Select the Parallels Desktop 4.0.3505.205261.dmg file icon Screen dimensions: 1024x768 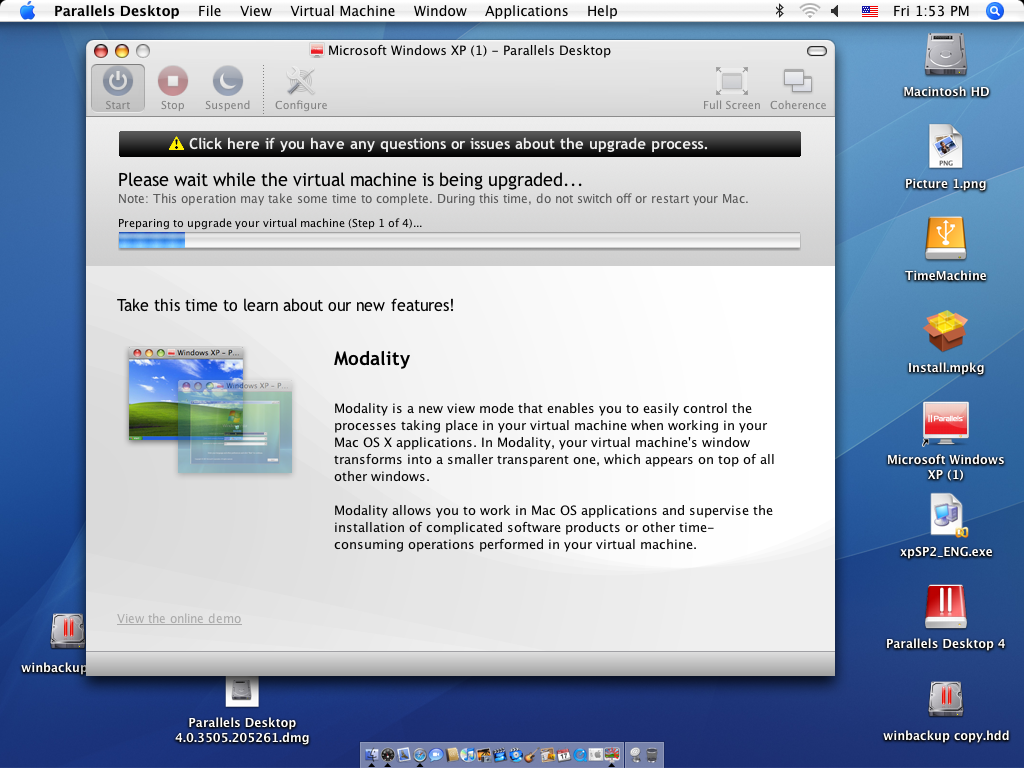[x=242, y=691]
